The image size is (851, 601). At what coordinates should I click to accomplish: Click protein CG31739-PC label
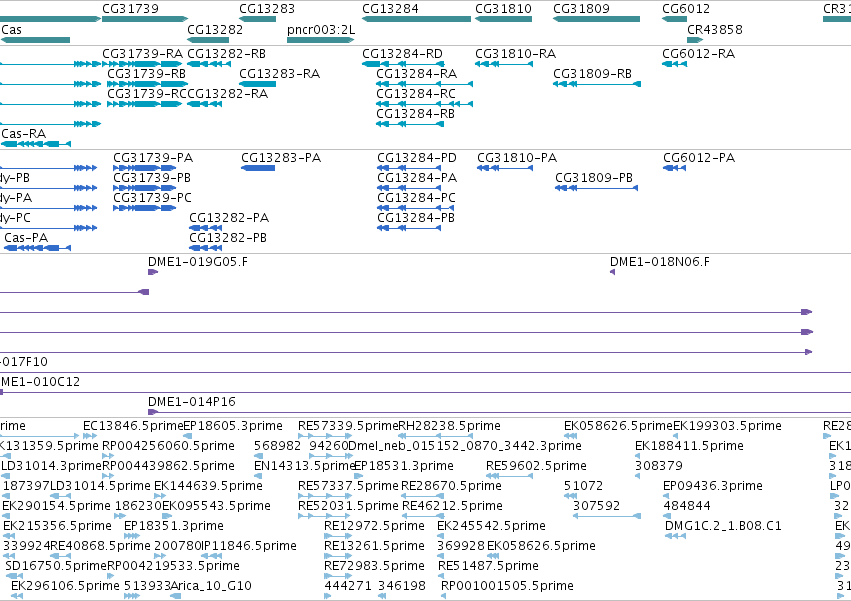coord(152,198)
